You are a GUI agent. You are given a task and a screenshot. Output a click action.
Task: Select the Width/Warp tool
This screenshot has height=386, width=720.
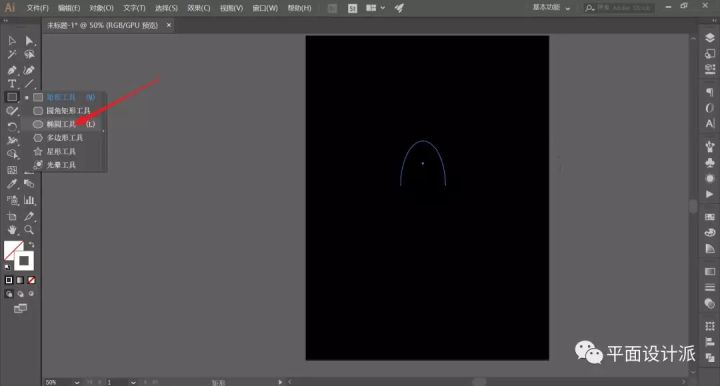coord(12,140)
